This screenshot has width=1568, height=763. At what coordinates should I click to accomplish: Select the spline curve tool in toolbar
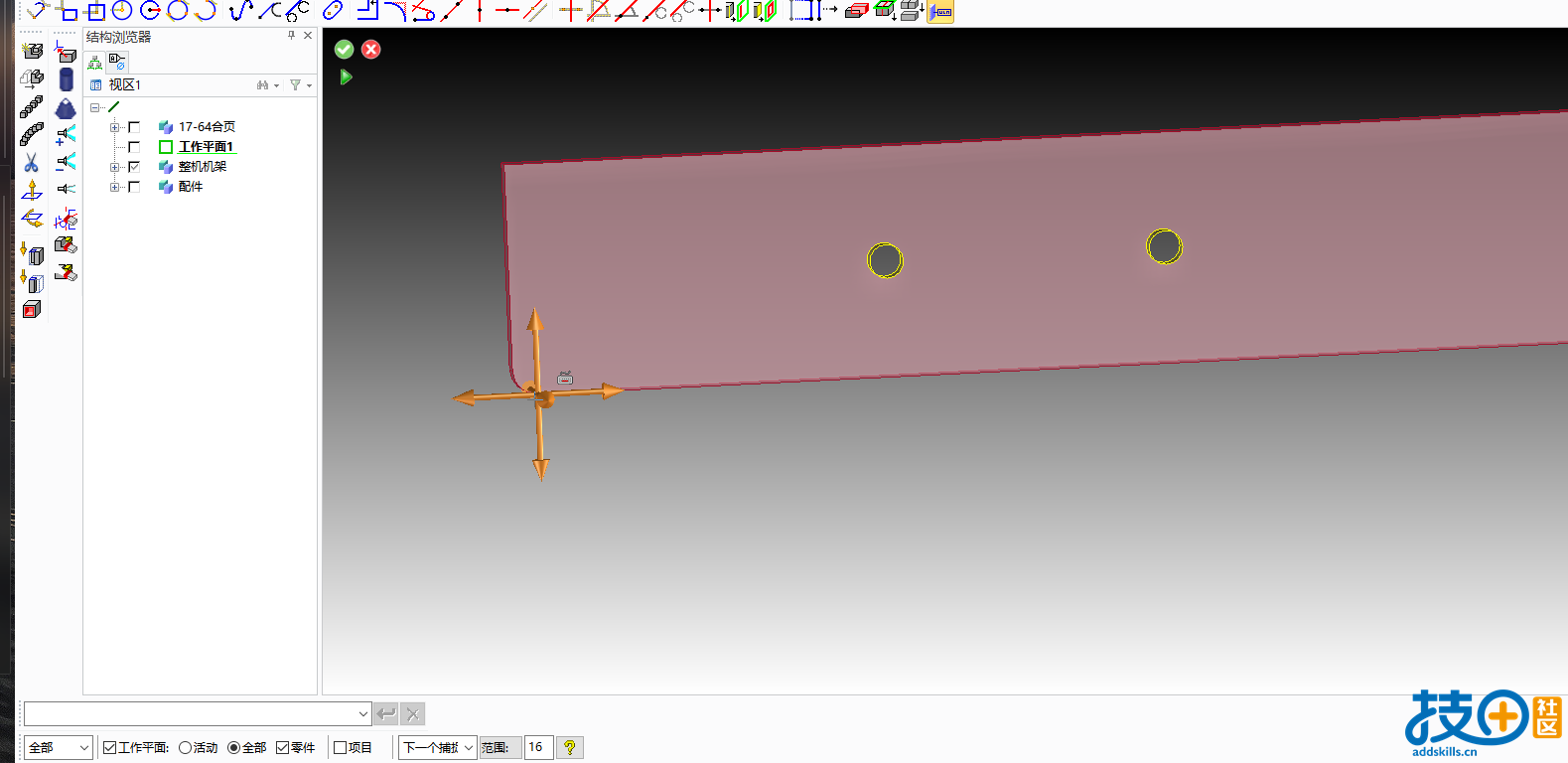tap(240, 11)
